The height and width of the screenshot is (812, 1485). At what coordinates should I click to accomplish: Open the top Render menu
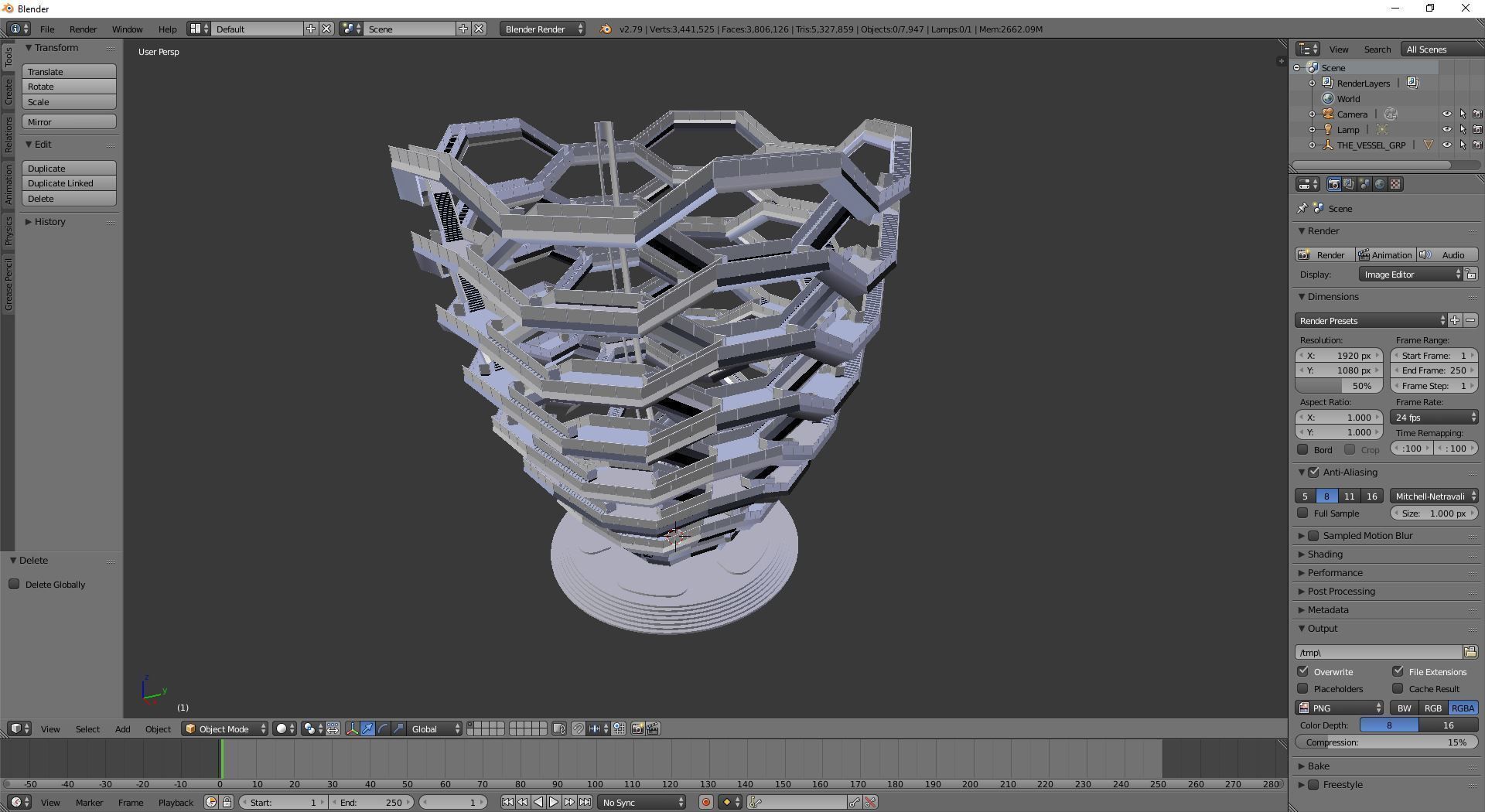pyautogui.click(x=83, y=29)
